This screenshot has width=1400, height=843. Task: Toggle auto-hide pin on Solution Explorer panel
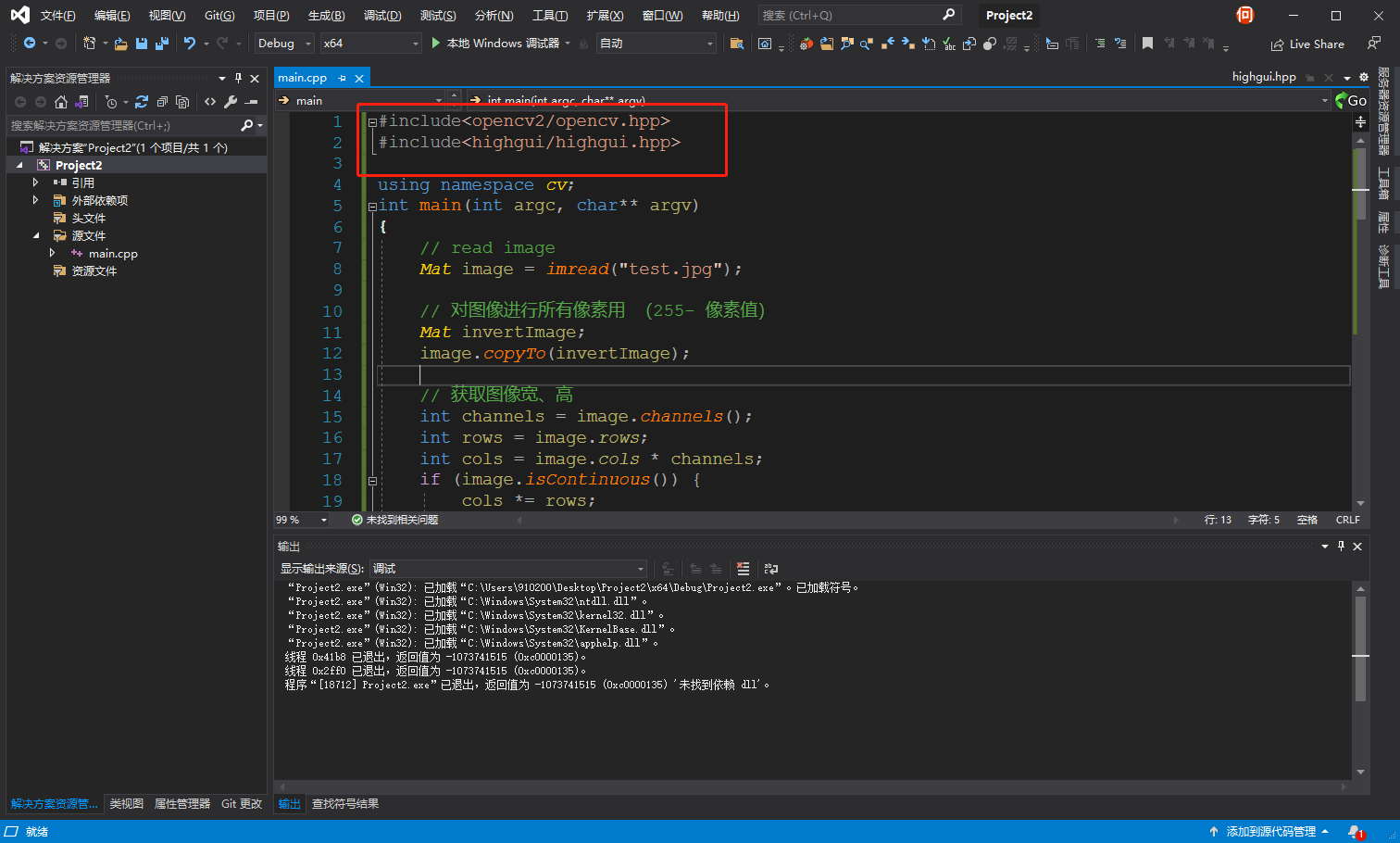238,79
